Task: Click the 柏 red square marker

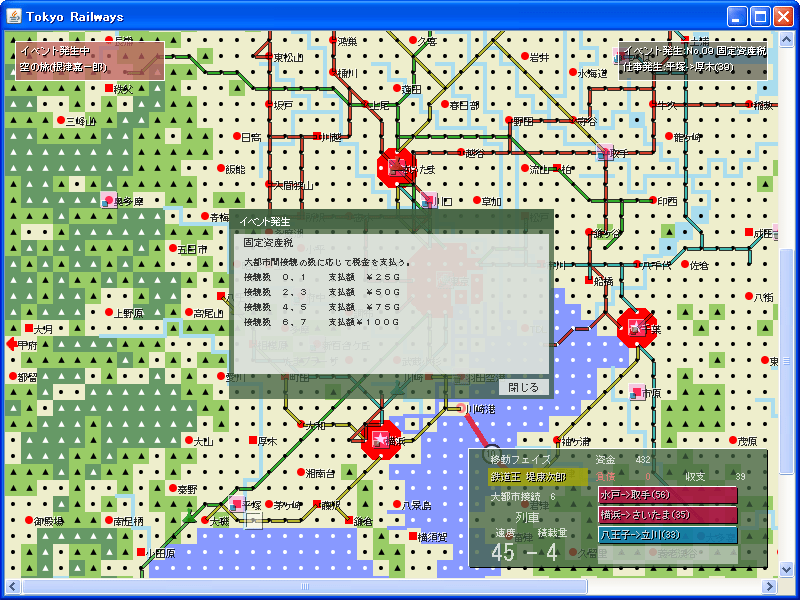Action: pos(557,168)
